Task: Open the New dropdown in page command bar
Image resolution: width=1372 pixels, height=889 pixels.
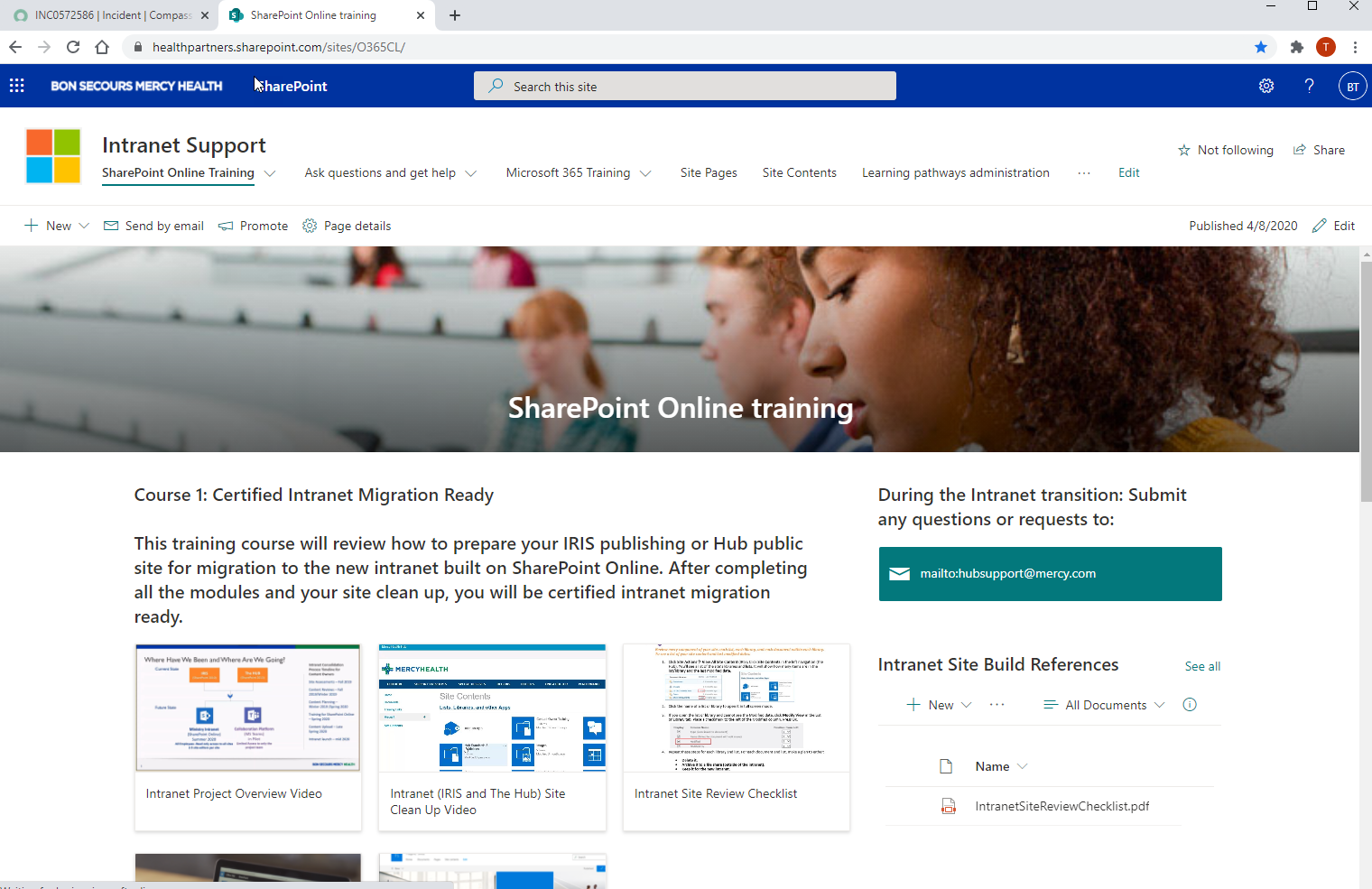Action: click(57, 226)
